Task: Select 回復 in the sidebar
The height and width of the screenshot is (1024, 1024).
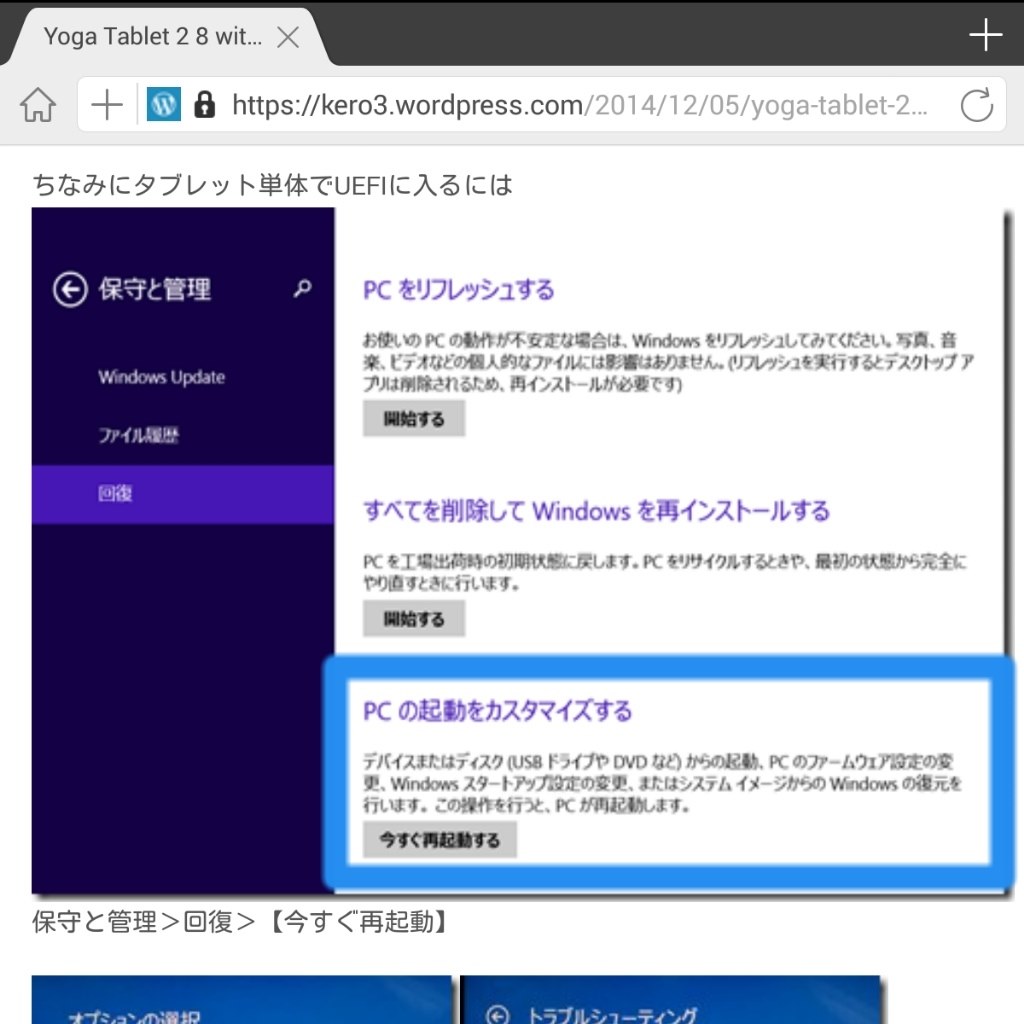Action: 183,494
